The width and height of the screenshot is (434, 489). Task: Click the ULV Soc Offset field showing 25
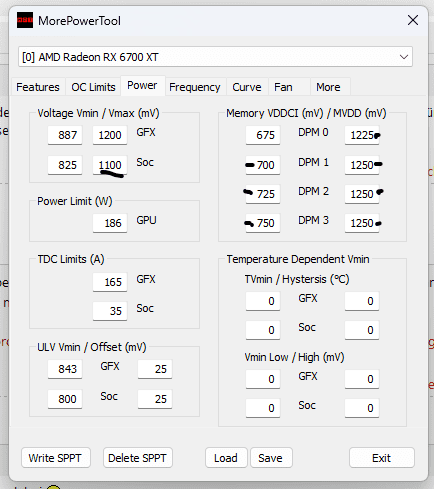(155, 399)
